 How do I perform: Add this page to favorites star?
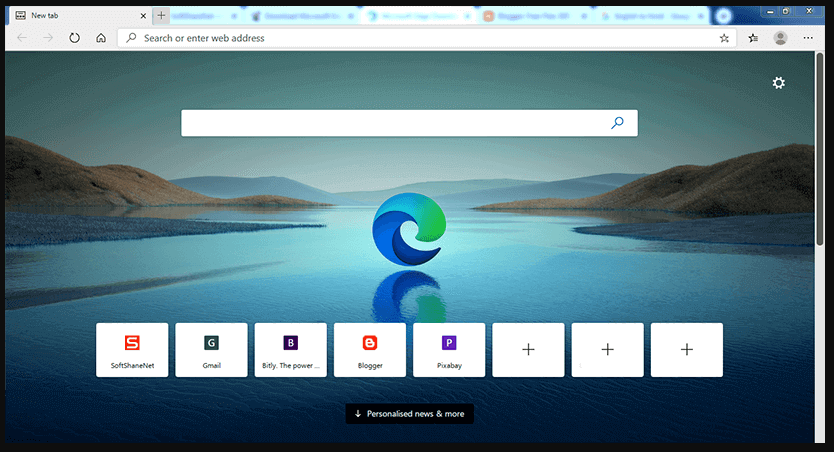724,38
